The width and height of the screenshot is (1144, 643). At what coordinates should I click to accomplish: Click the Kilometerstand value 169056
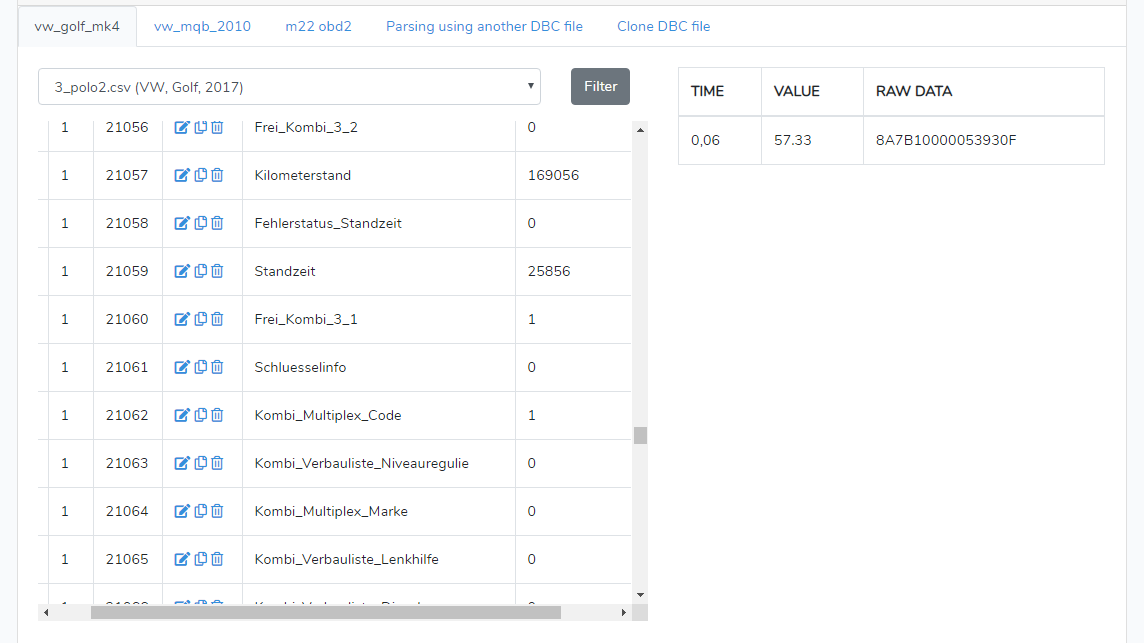click(553, 175)
